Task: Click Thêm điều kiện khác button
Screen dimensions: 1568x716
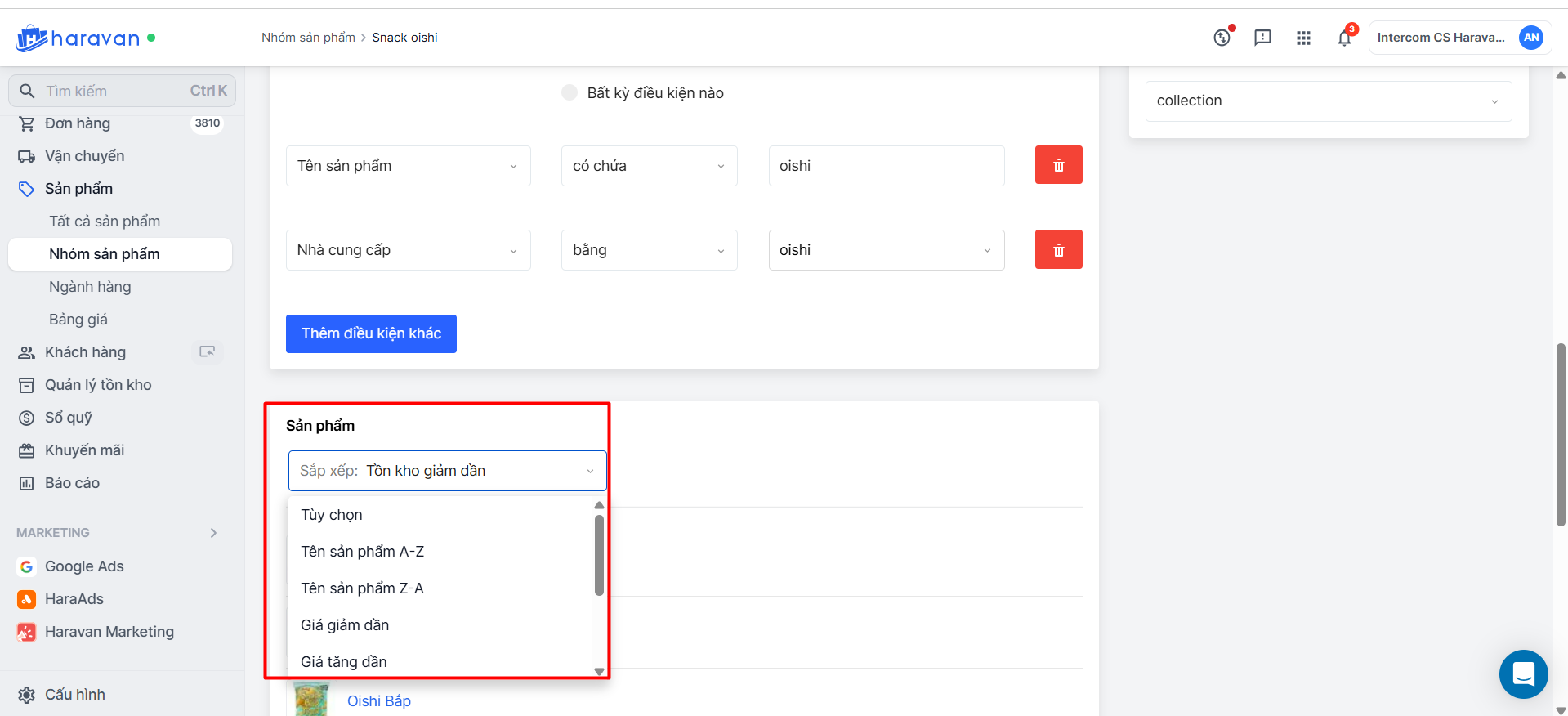Action: [371, 333]
